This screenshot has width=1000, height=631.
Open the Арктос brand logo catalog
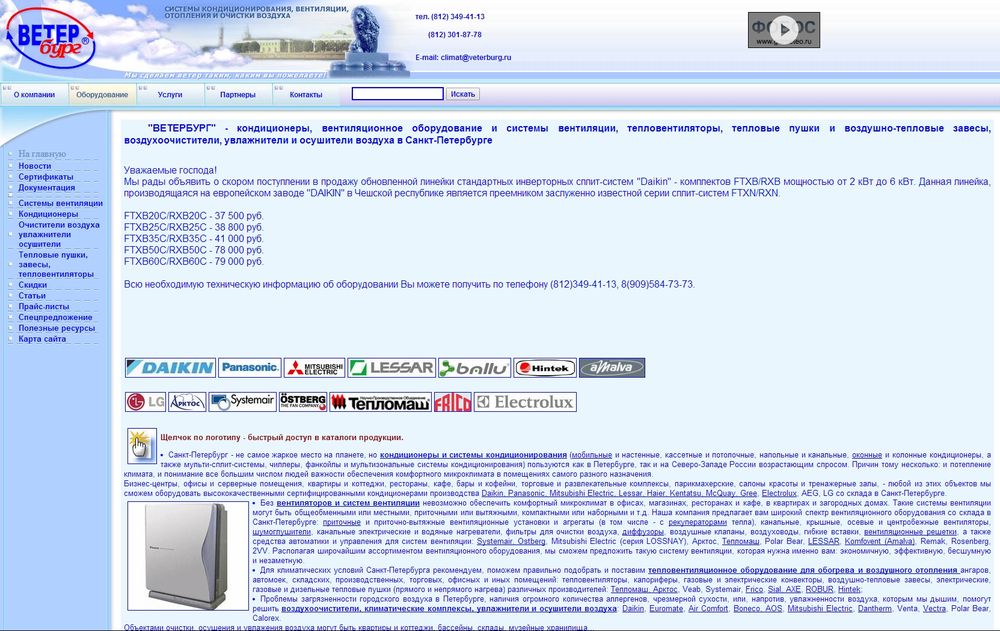pyautogui.click(x=187, y=402)
